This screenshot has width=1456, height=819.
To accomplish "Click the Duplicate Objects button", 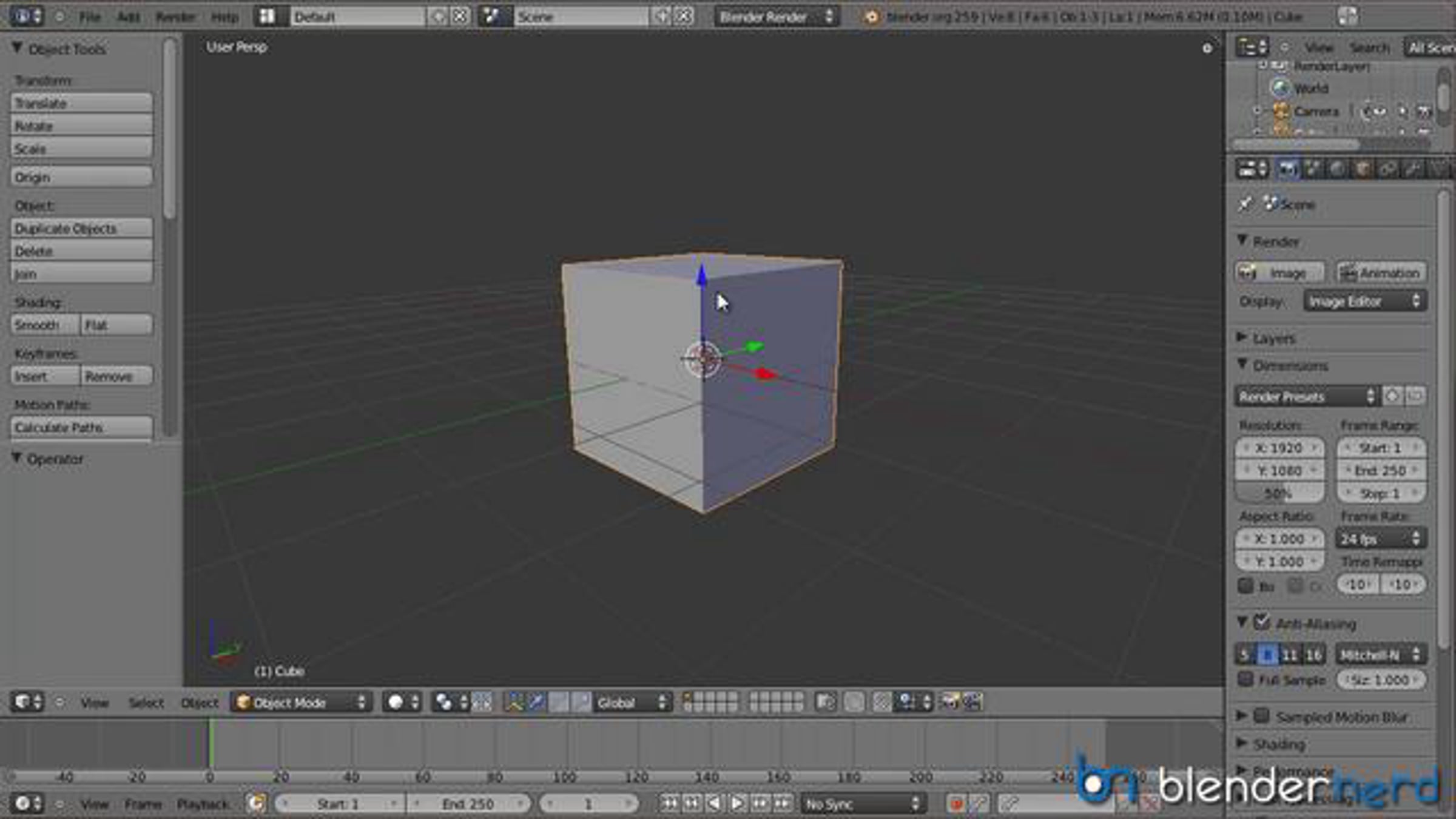I will pos(81,229).
